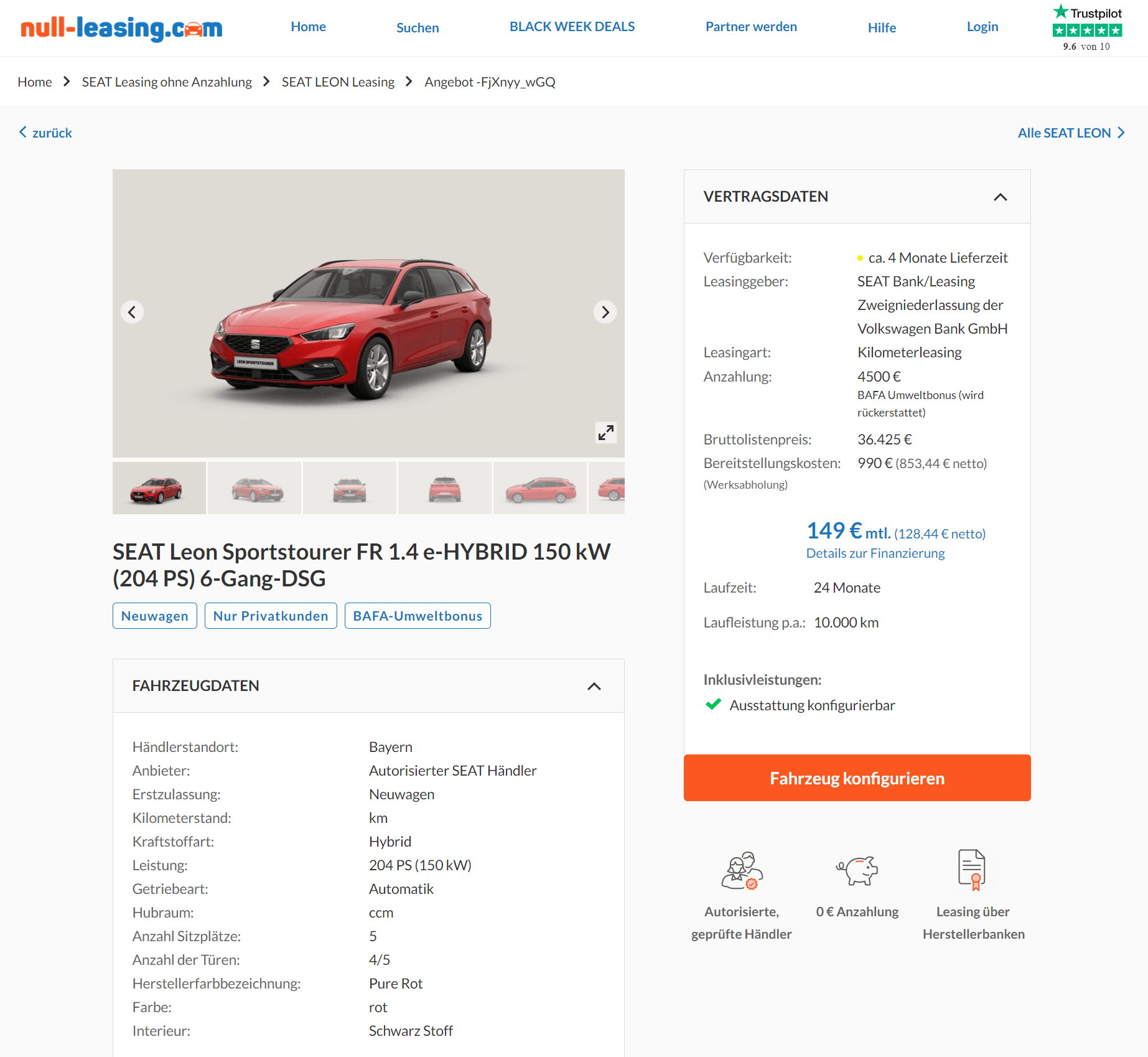Viewport: 1148px width, 1057px height.
Task: Click the Inklusivleistungen heading
Action: click(x=762, y=680)
